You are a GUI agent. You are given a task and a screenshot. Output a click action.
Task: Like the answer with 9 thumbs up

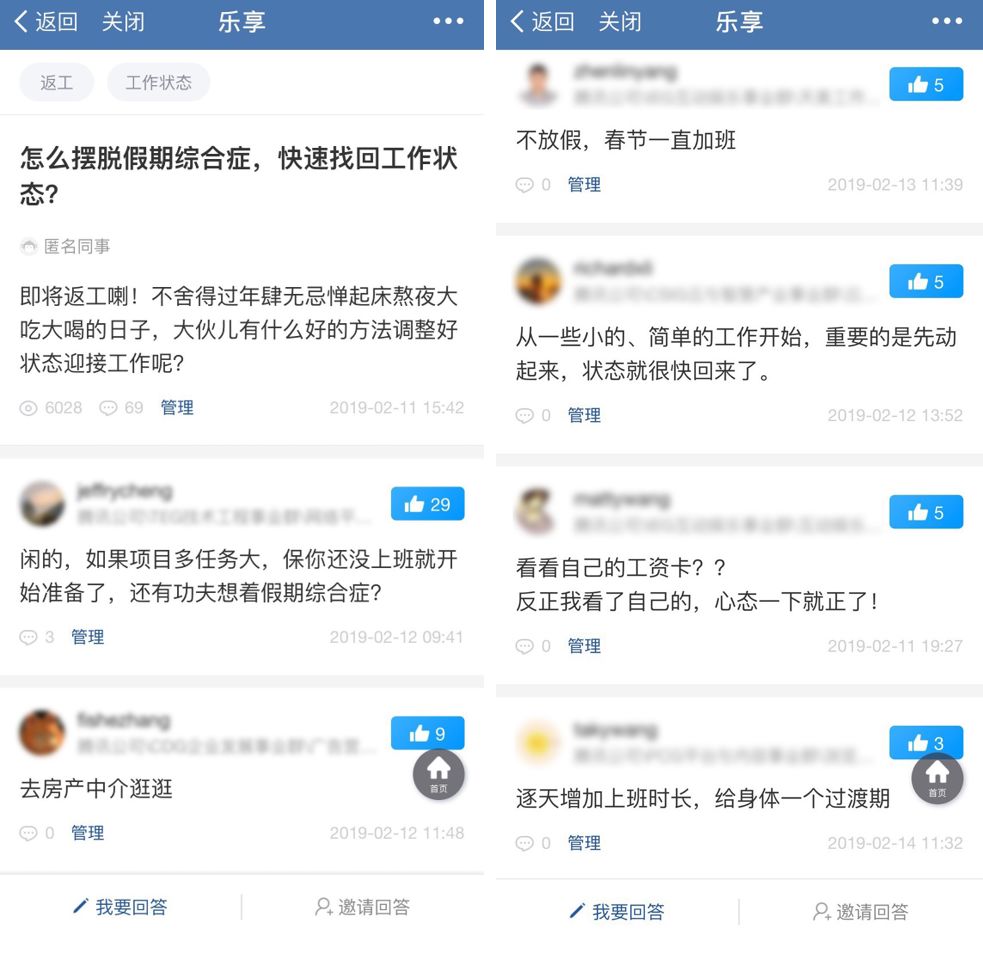pyautogui.click(x=427, y=732)
